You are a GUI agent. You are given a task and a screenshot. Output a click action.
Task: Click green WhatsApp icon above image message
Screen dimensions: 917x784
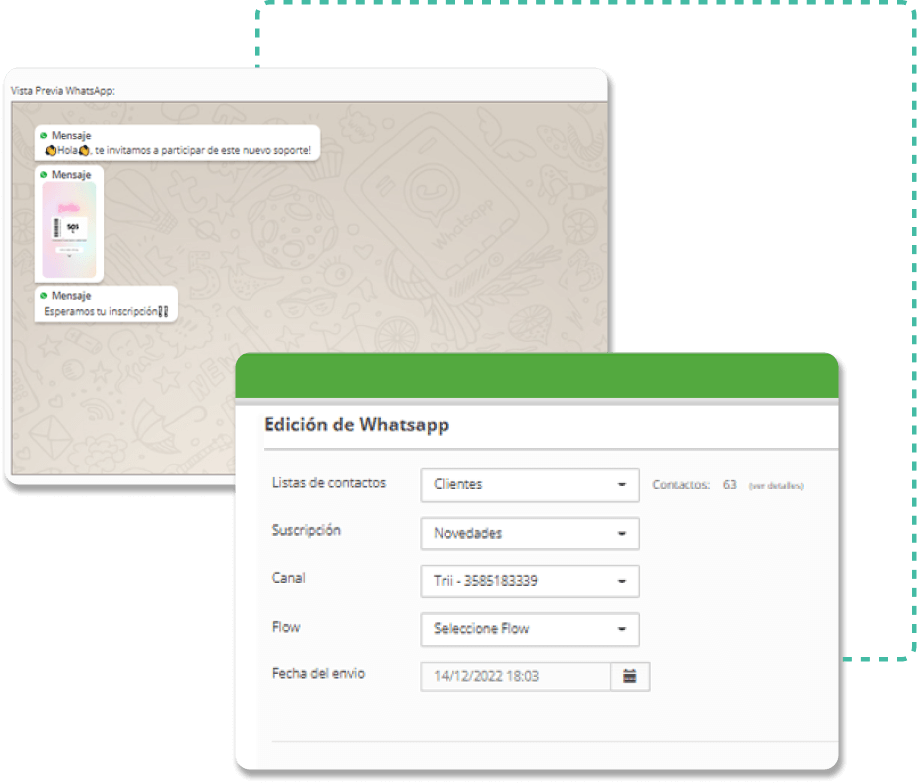[x=44, y=174]
